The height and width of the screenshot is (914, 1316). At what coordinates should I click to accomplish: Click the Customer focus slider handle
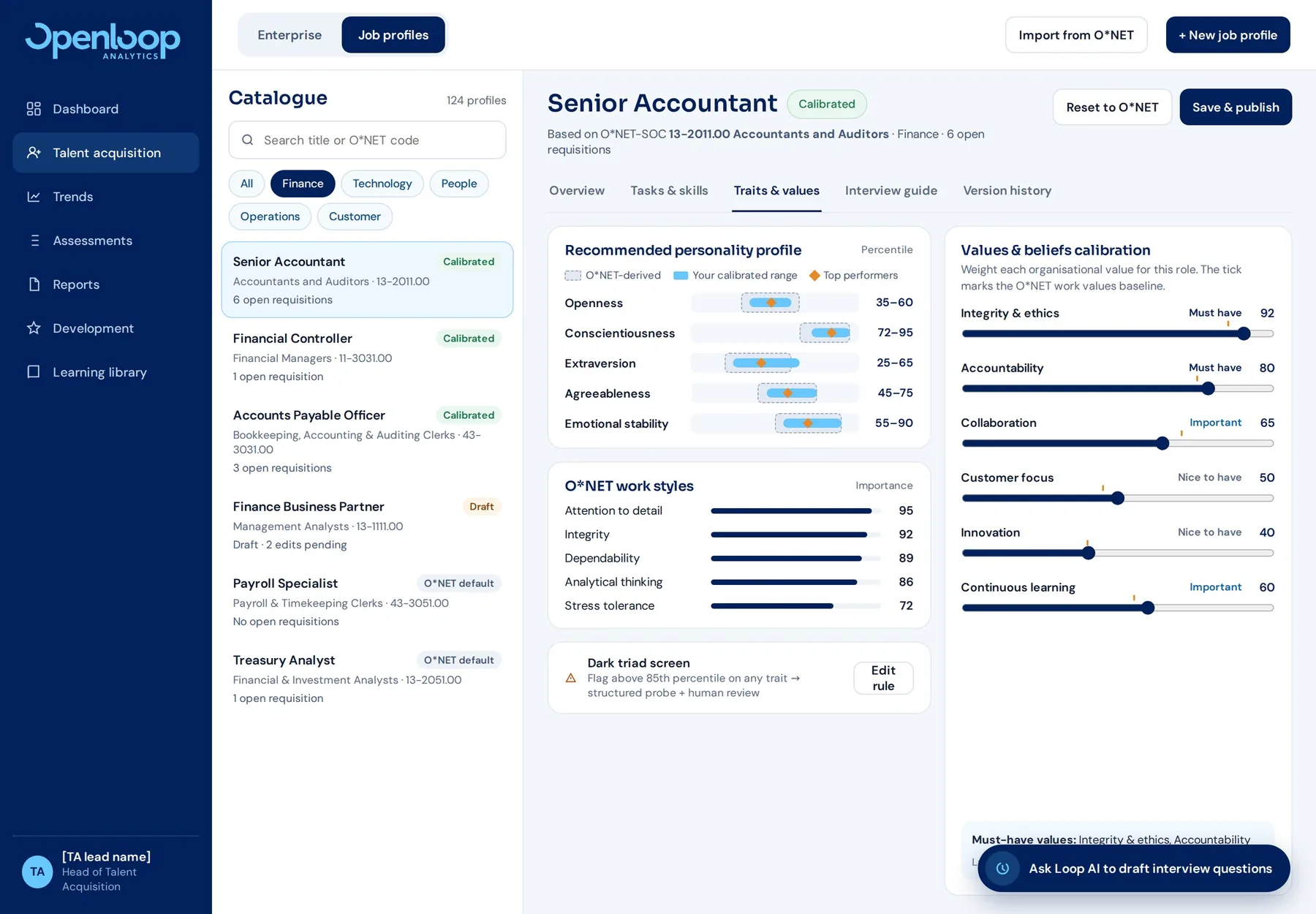coord(1117,498)
